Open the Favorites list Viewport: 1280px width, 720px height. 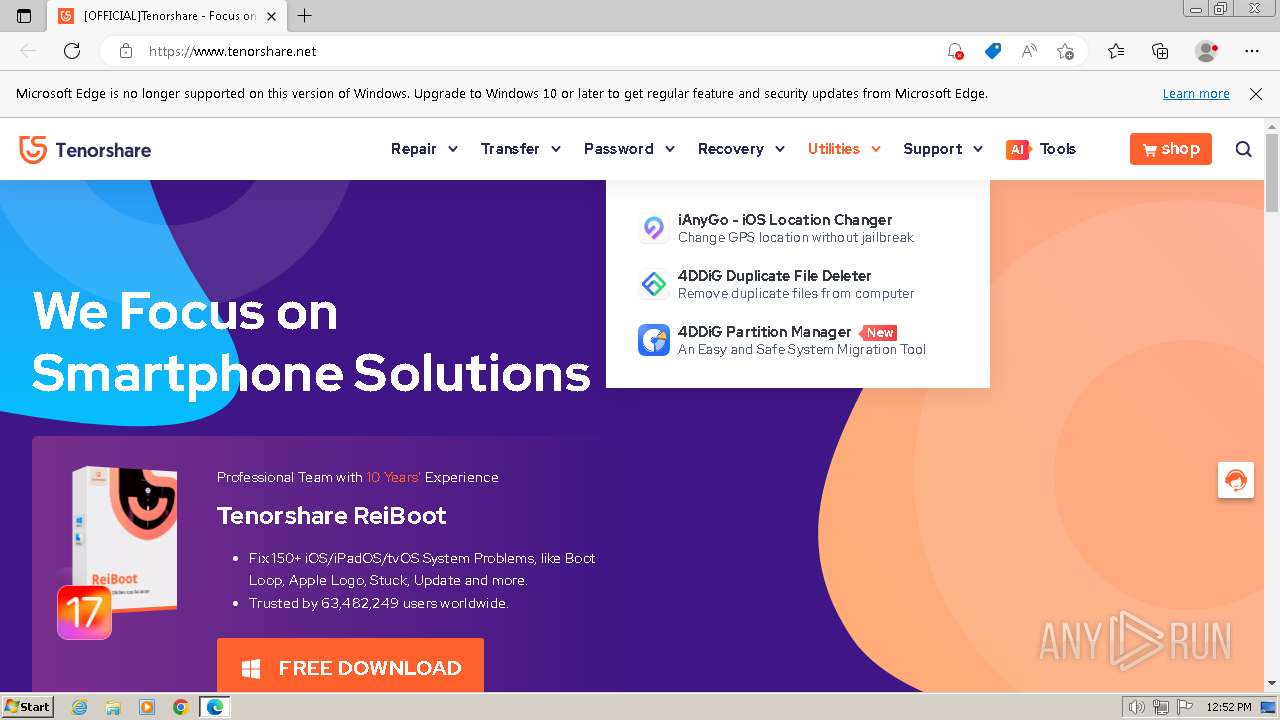tap(1116, 51)
